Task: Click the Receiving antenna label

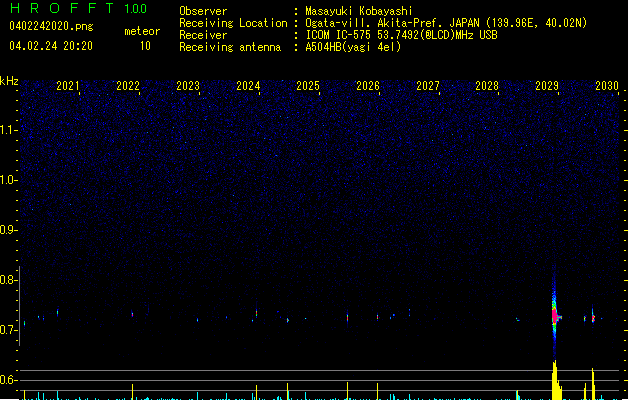Action: pos(230,47)
